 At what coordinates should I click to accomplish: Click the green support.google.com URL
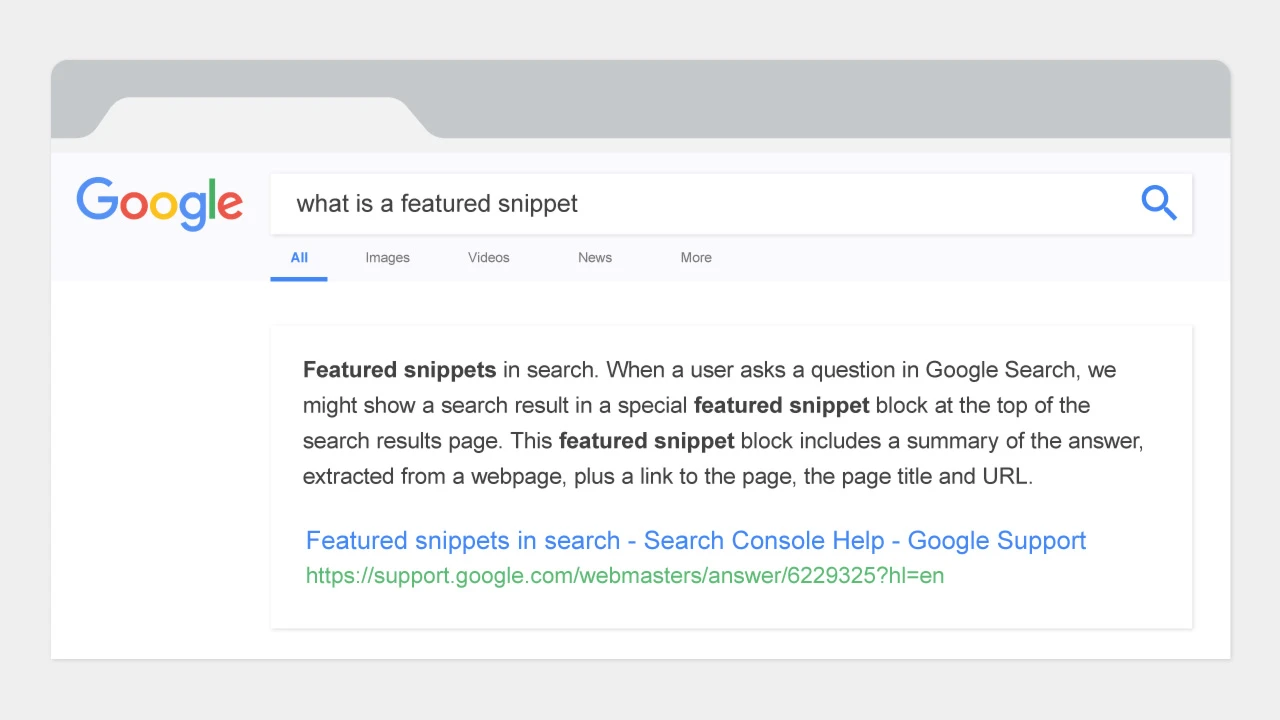click(624, 576)
